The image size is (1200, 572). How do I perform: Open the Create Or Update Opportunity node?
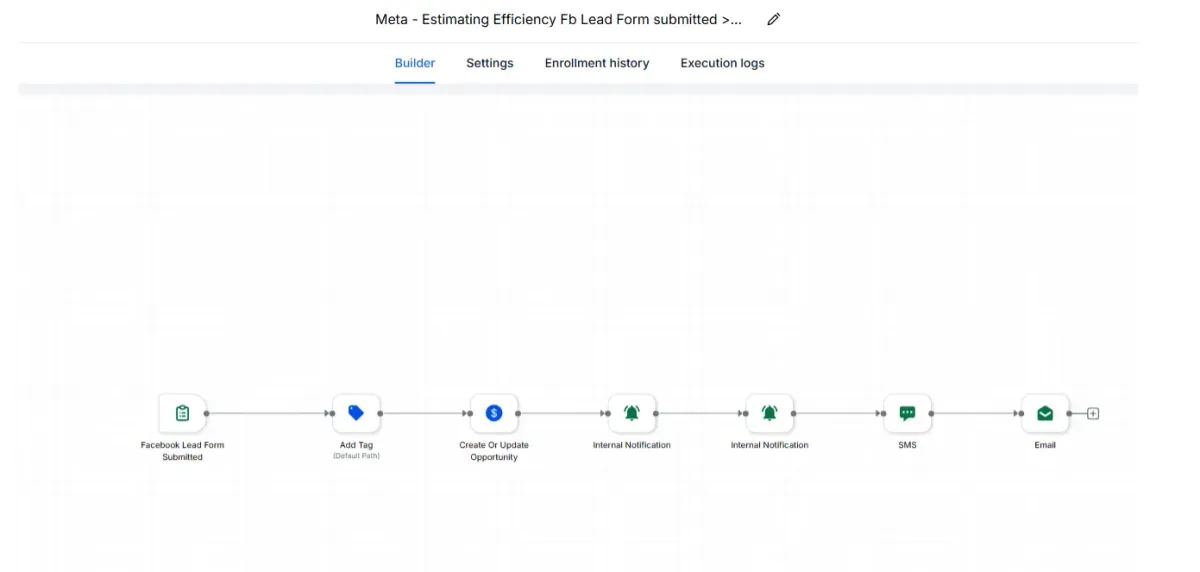(x=494, y=413)
